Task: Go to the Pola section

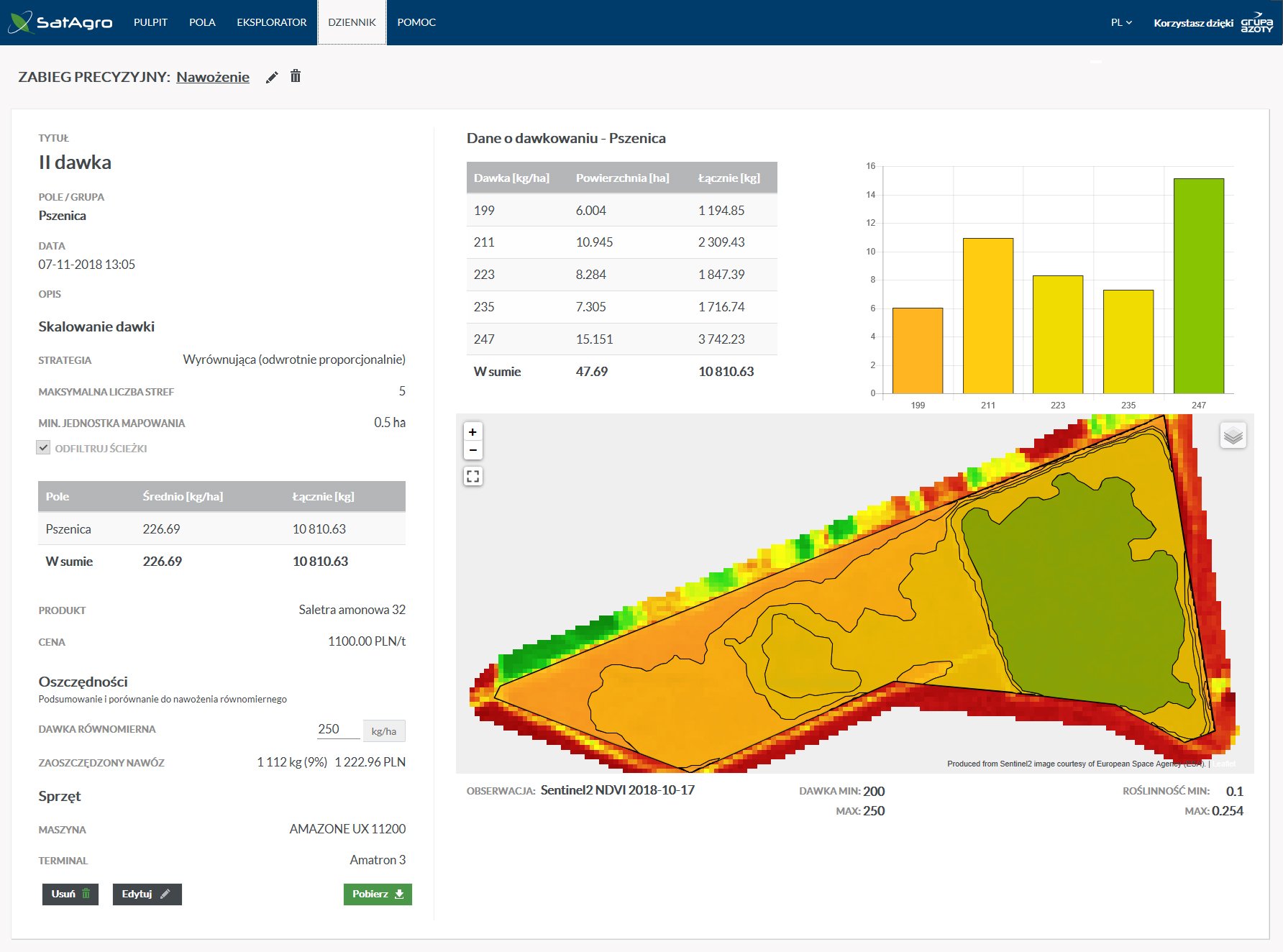Action: point(202,22)
